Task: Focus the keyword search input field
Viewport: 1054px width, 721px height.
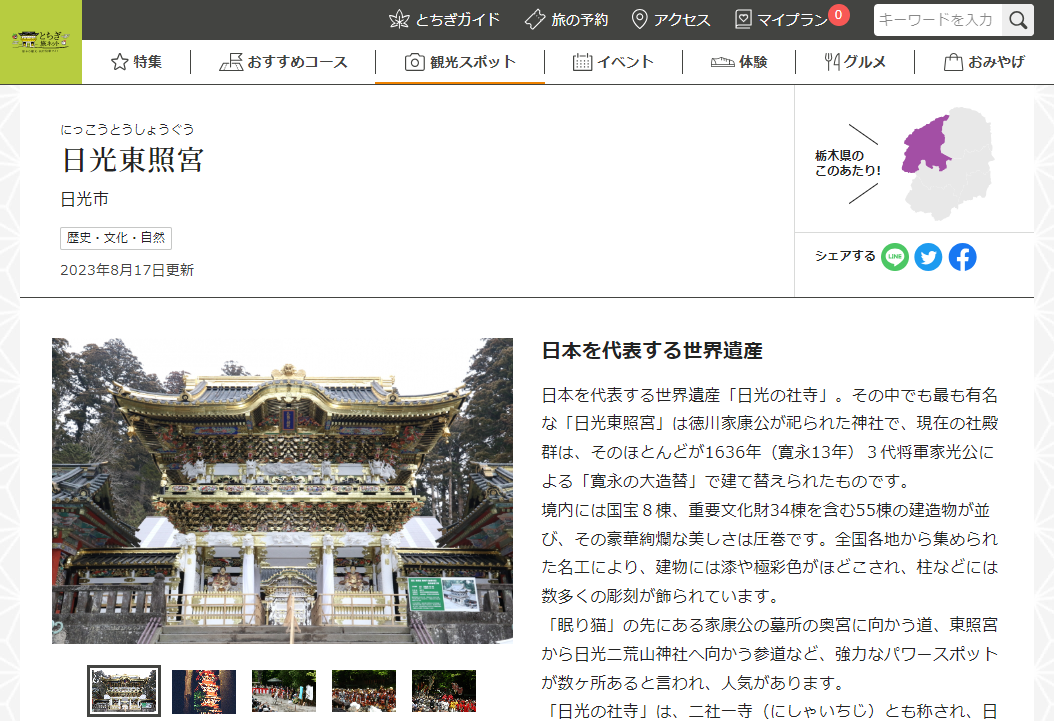Action: (x=938, y=20)
